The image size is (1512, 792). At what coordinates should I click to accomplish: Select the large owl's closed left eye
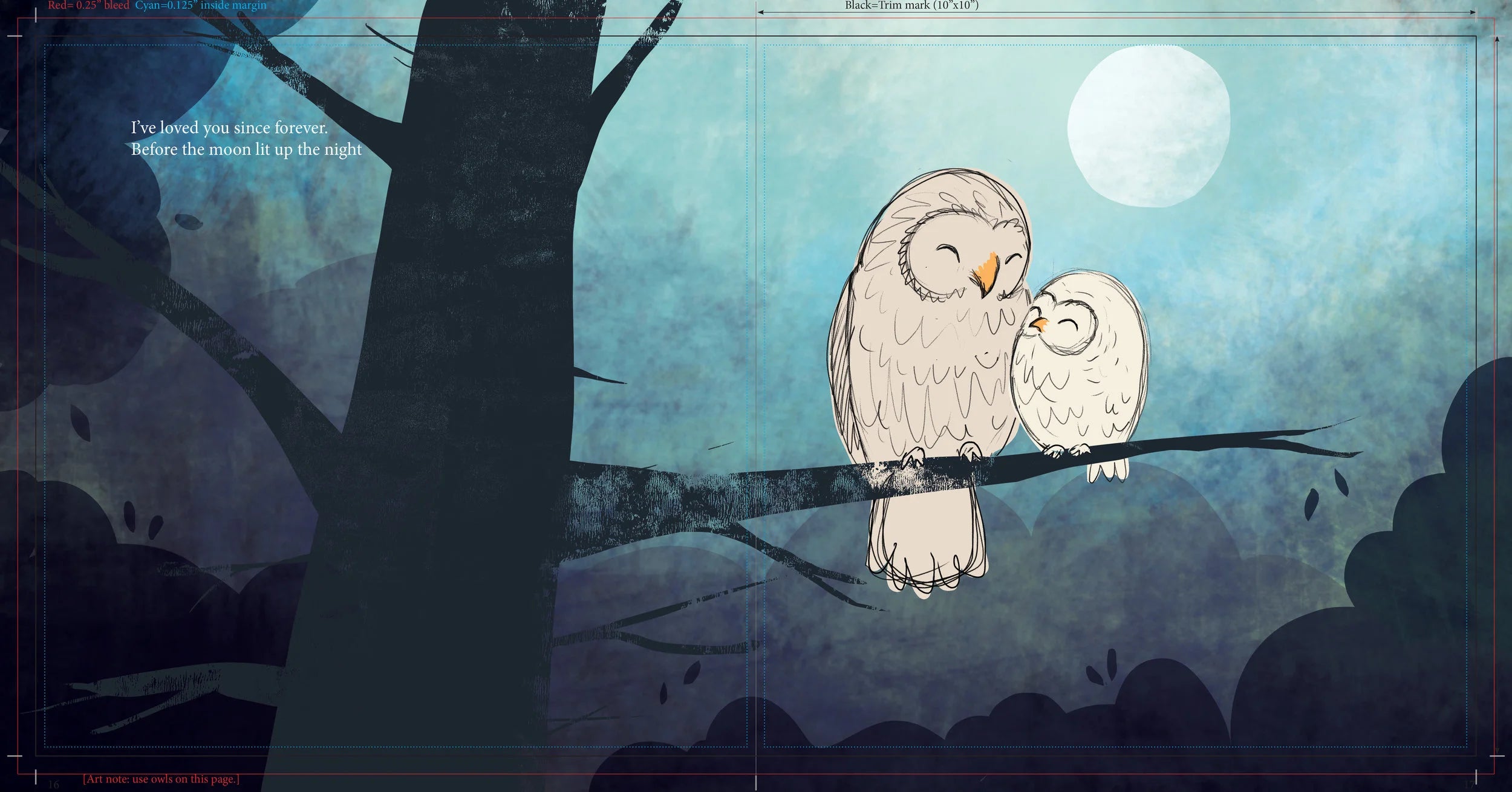pyautogui.click(x=948, y=249)
